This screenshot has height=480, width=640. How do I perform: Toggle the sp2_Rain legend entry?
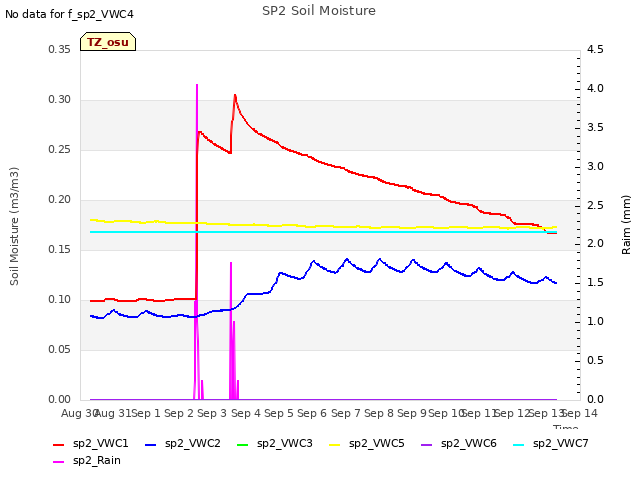[87, 460]
